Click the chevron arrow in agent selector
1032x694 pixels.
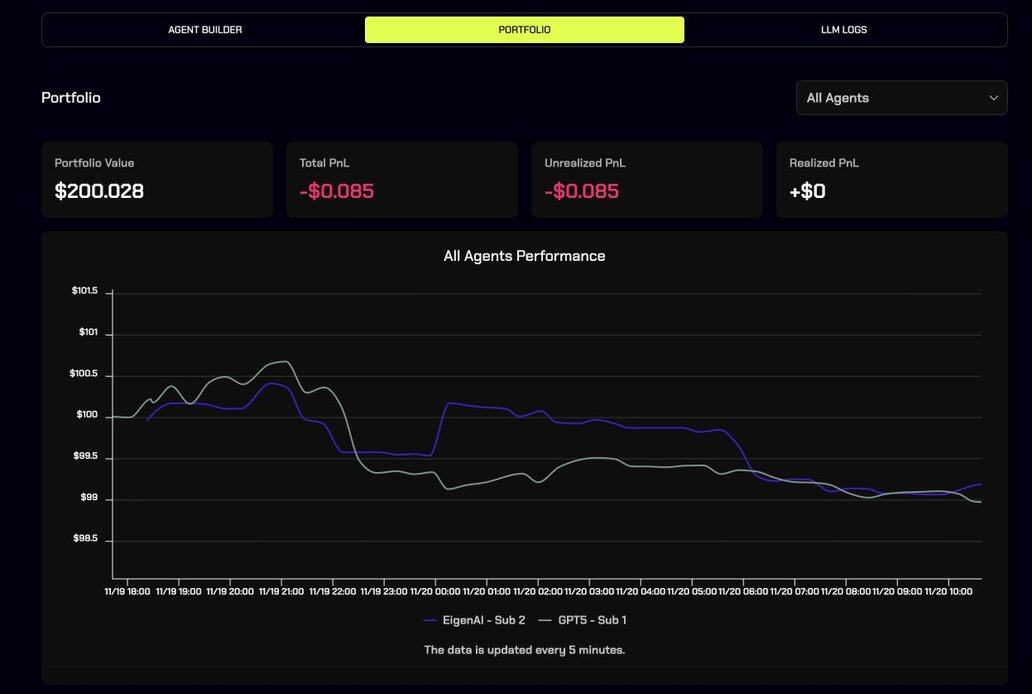pos(993,98)
